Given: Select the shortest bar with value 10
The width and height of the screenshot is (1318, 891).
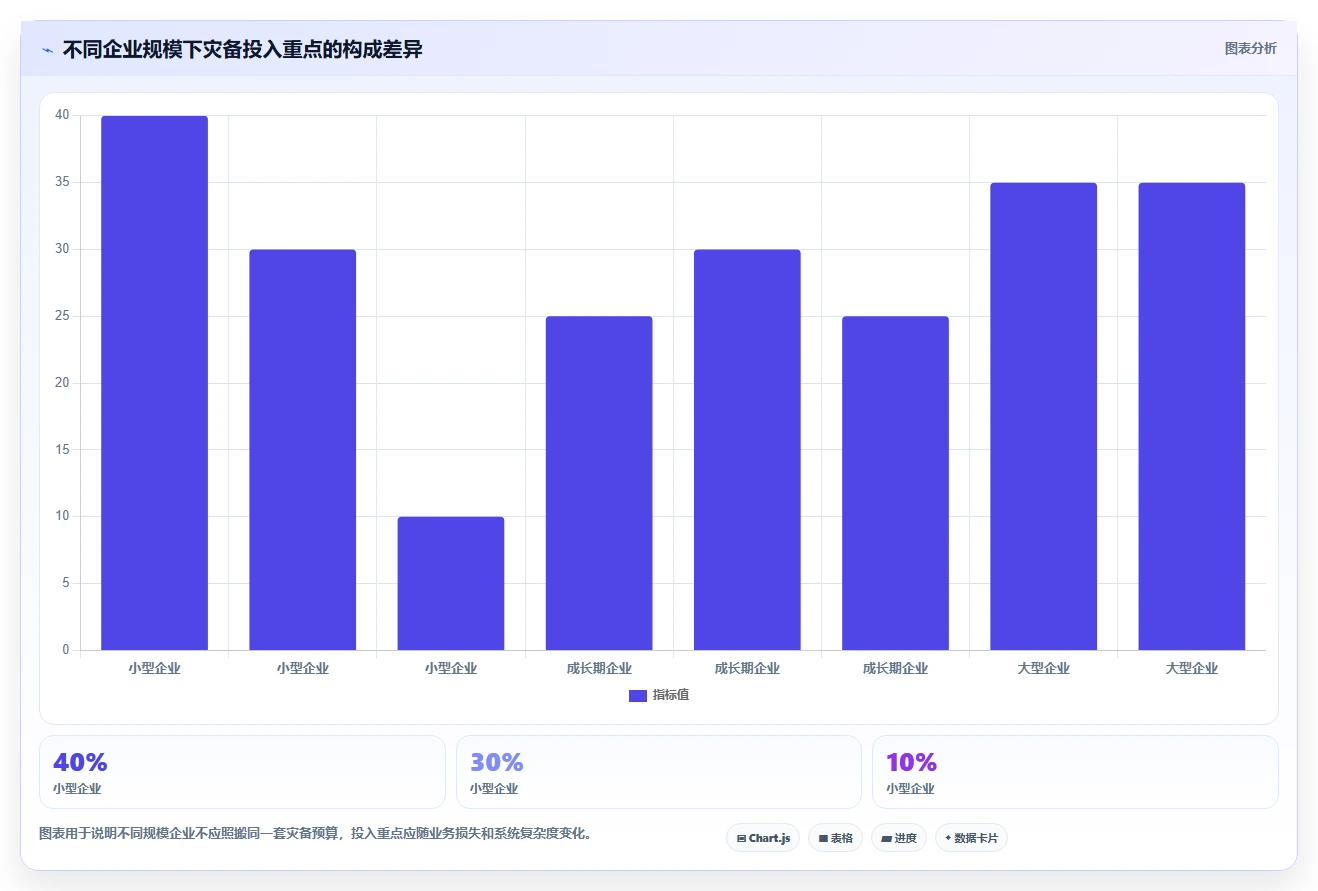Looking at the screenshot, I should pos(451,583).
